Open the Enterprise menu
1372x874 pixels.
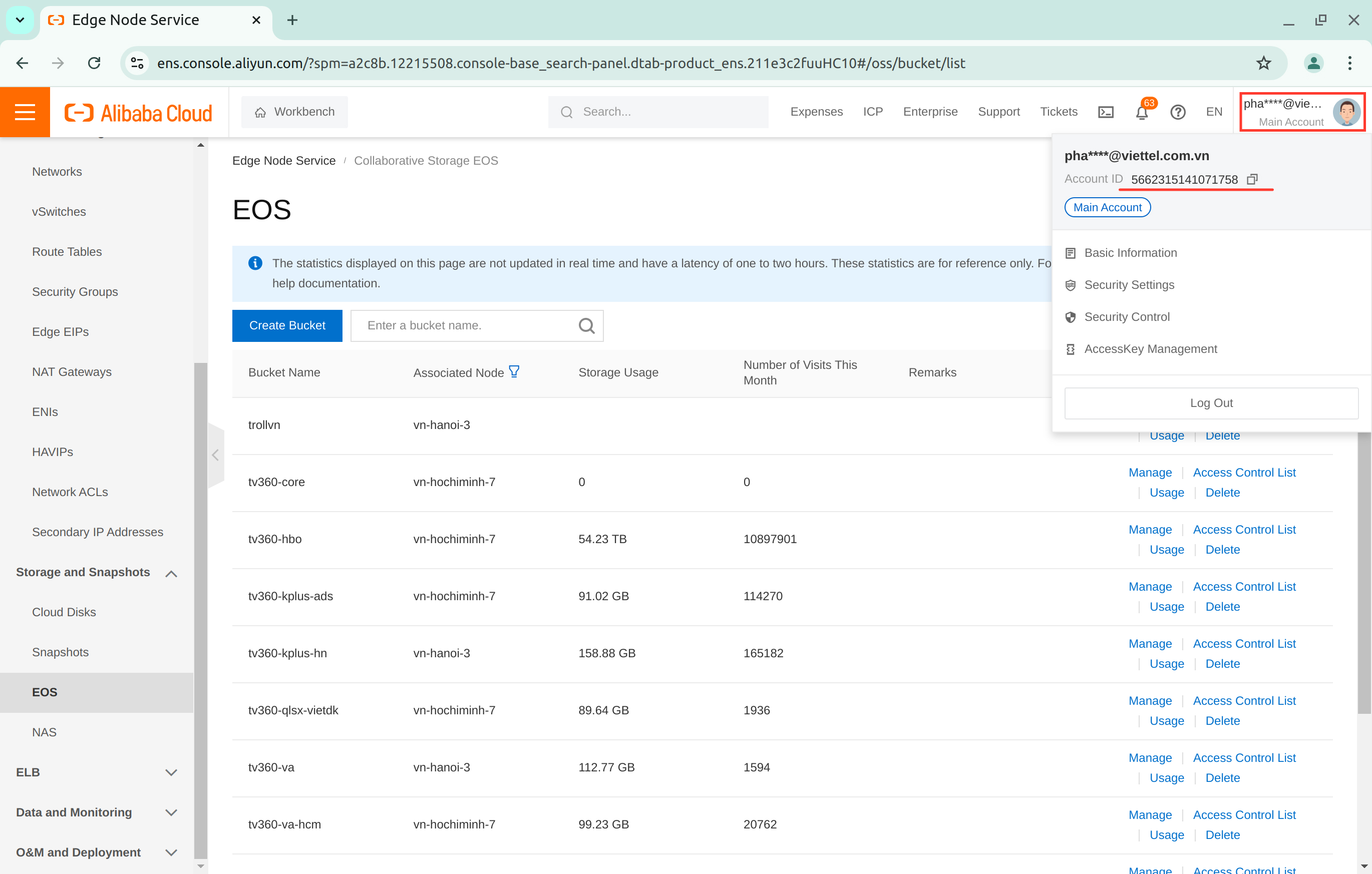pos(930,112)
